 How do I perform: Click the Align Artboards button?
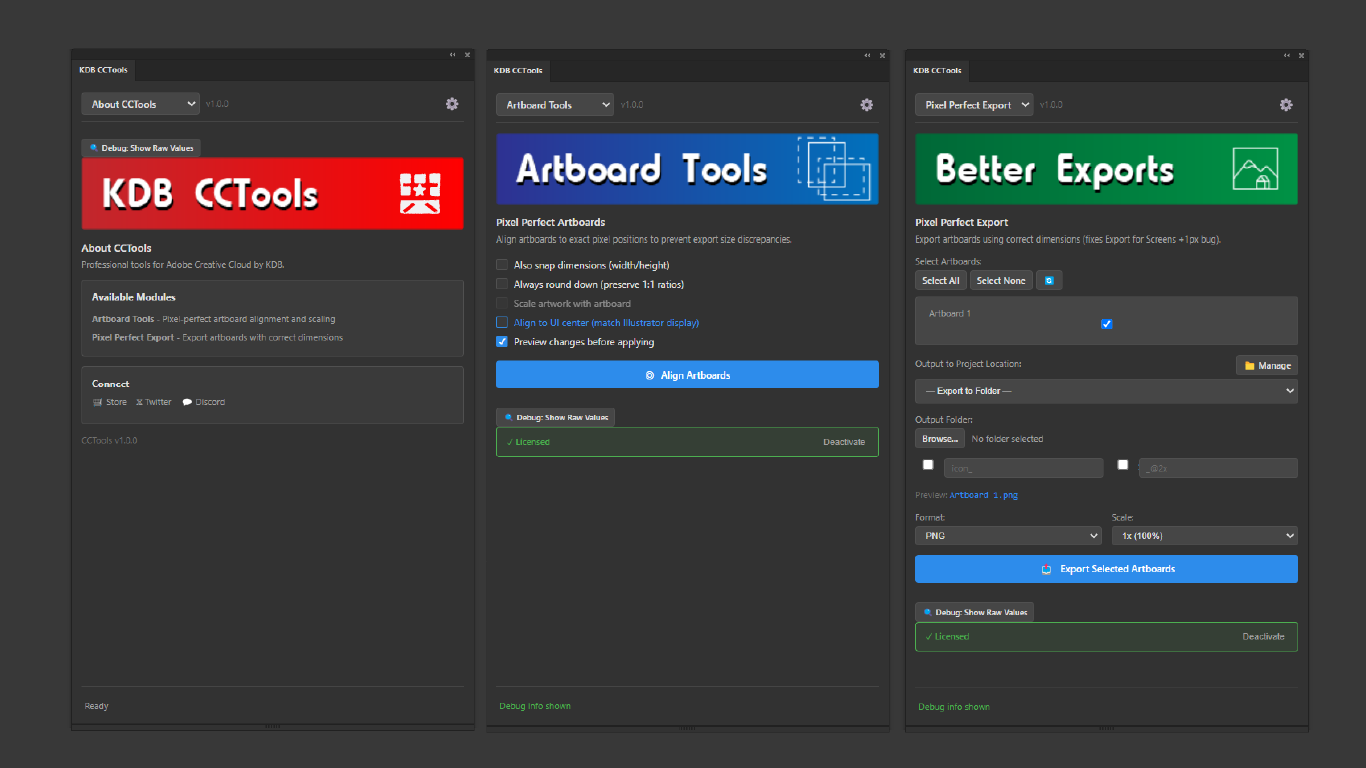tap(687, 375)
